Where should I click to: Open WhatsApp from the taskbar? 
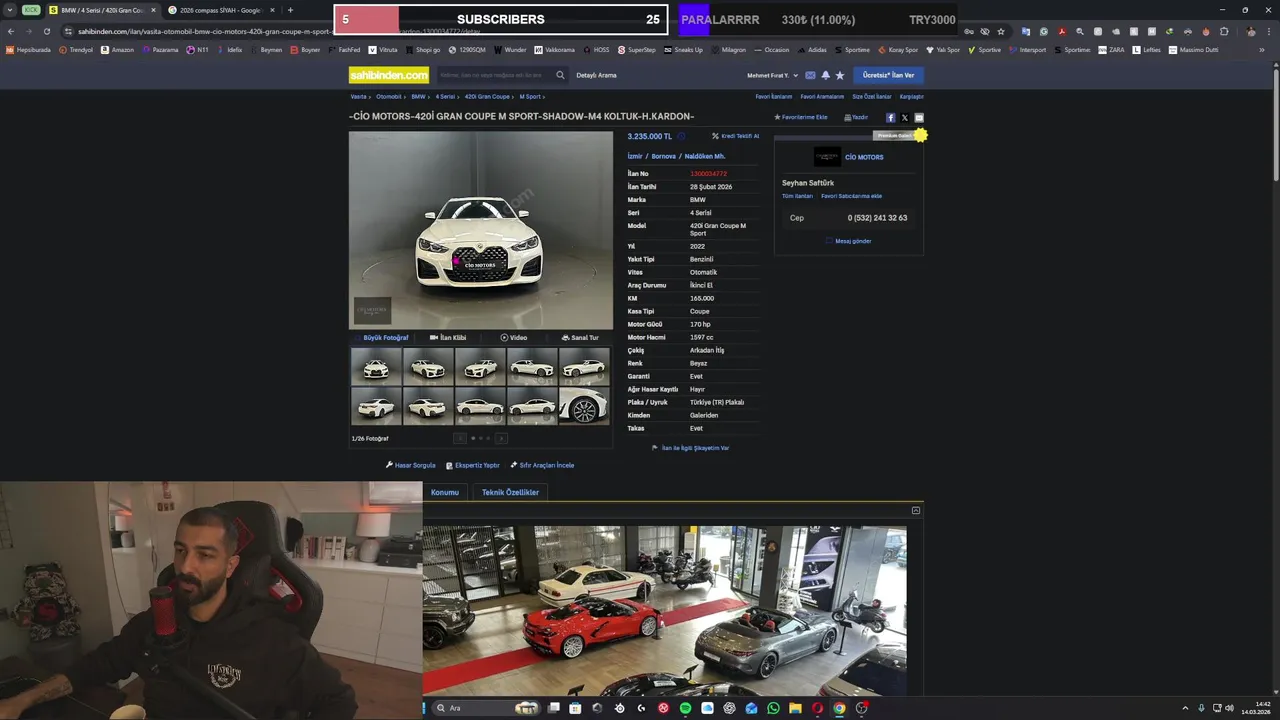[x=773, y=708]
